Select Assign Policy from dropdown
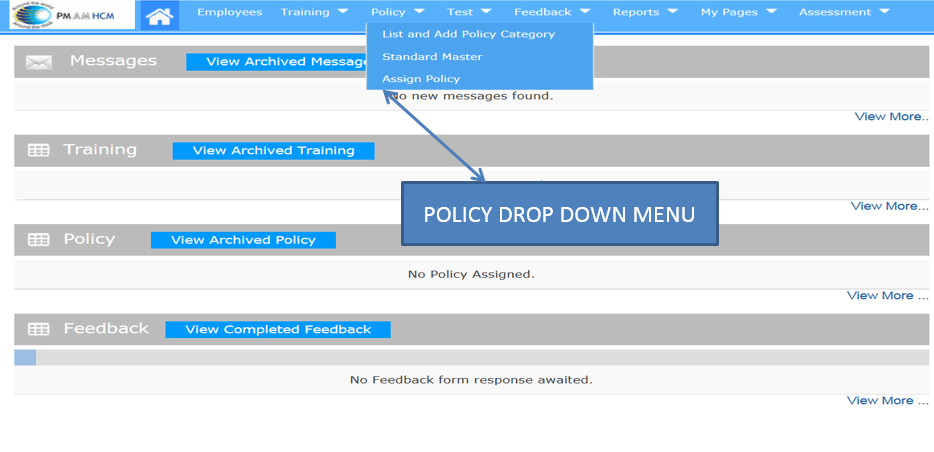Viewport: 934px width, 452px height. click(421, 79)
